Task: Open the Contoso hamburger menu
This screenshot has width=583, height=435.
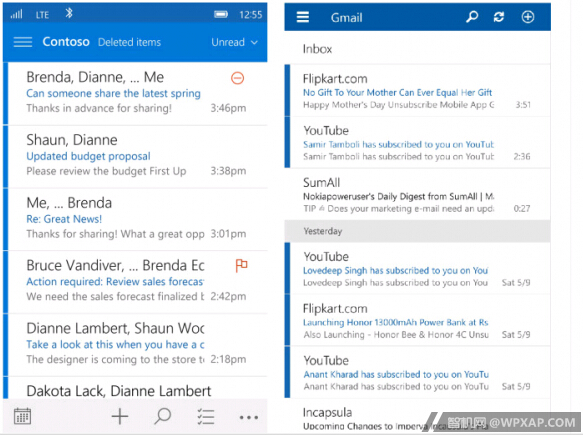Action: point(23,42)
